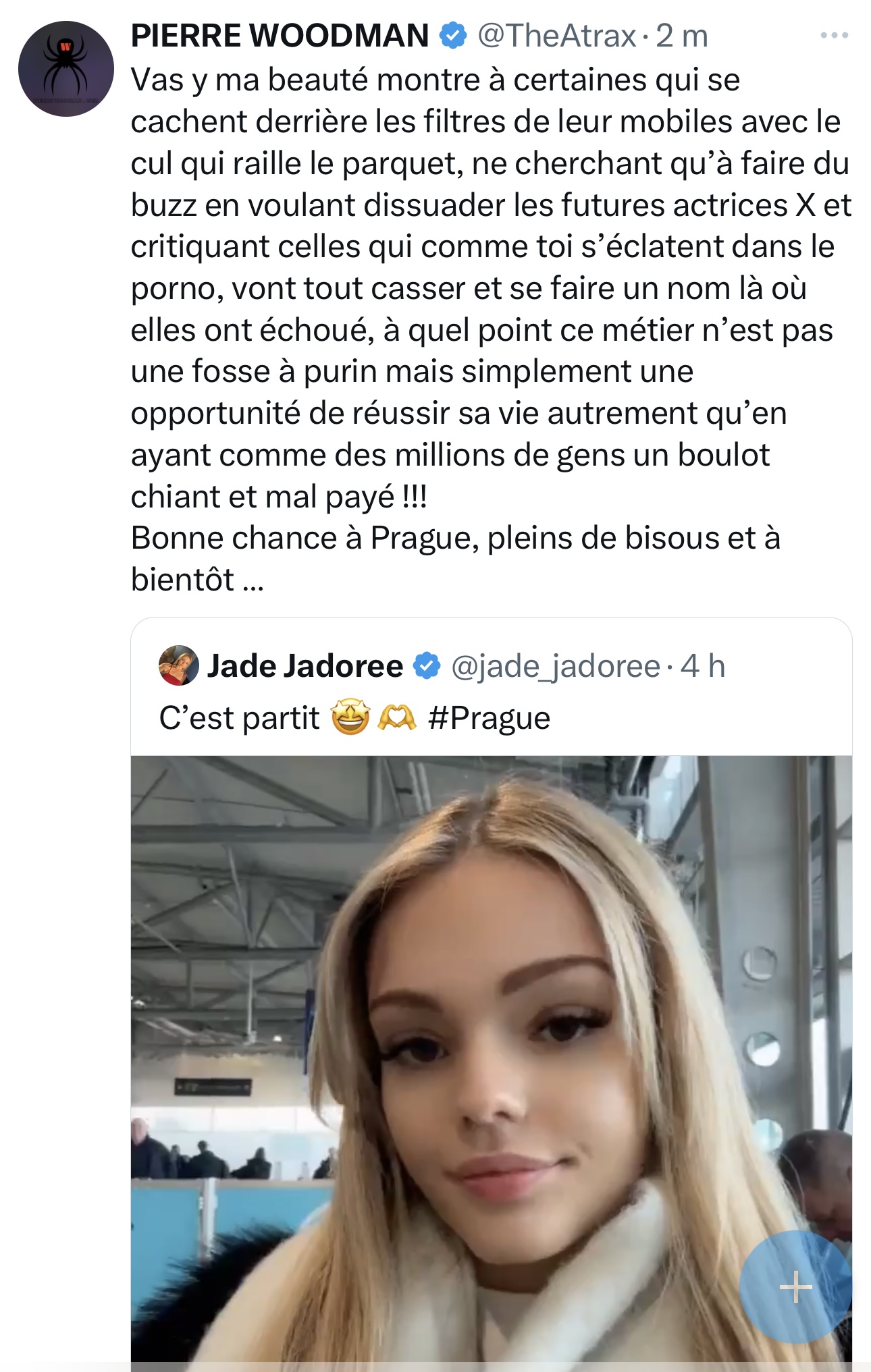The width and height of the screenshot is (871, 1372).
Task: Open the @jade_jadoree handle
Action: coord(555,666)
